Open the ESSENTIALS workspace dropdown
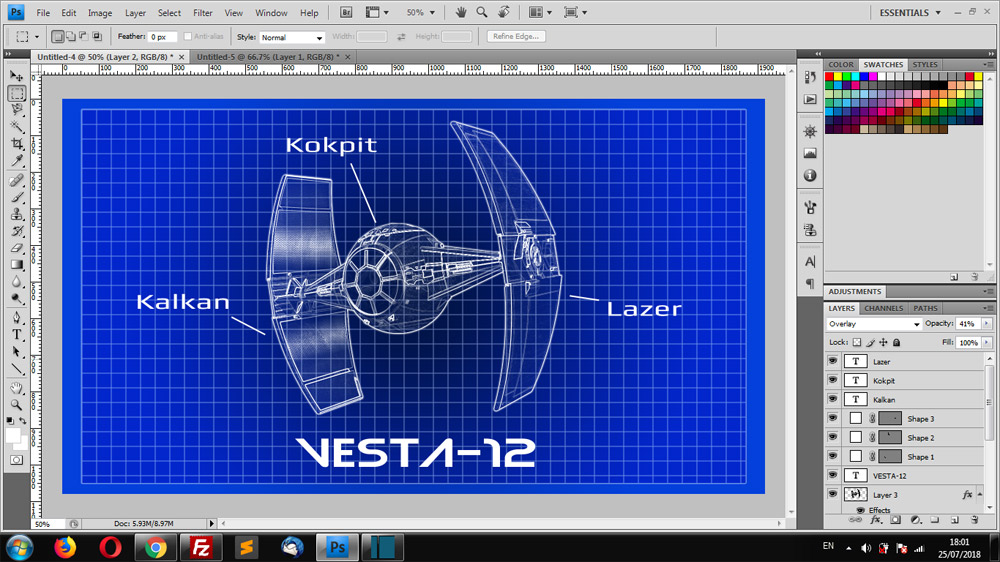The width and height of the screenshot is (1000, 562). pyautogui.click(x=909, y=12)
